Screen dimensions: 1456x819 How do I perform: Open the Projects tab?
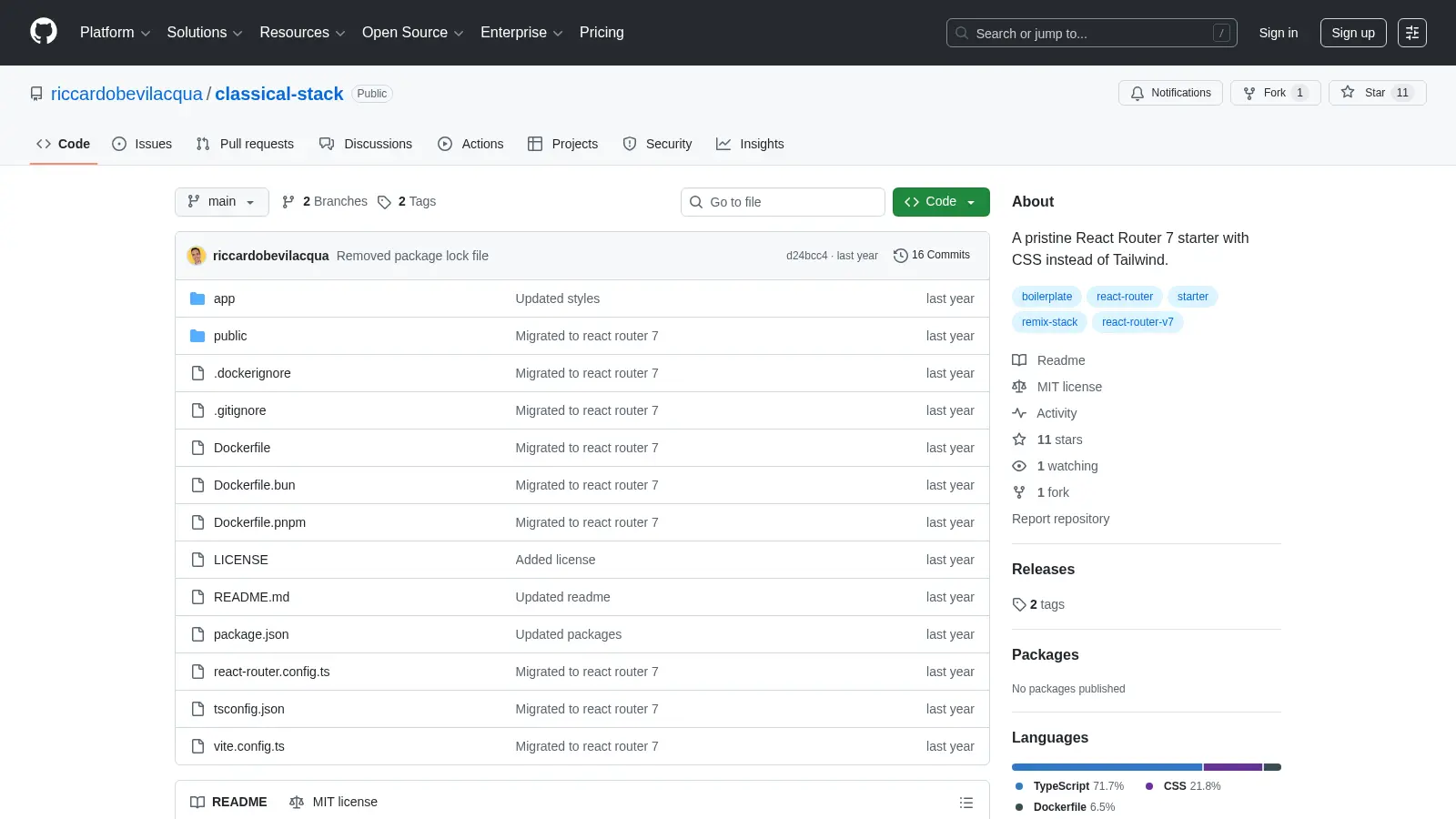(563, 144)
